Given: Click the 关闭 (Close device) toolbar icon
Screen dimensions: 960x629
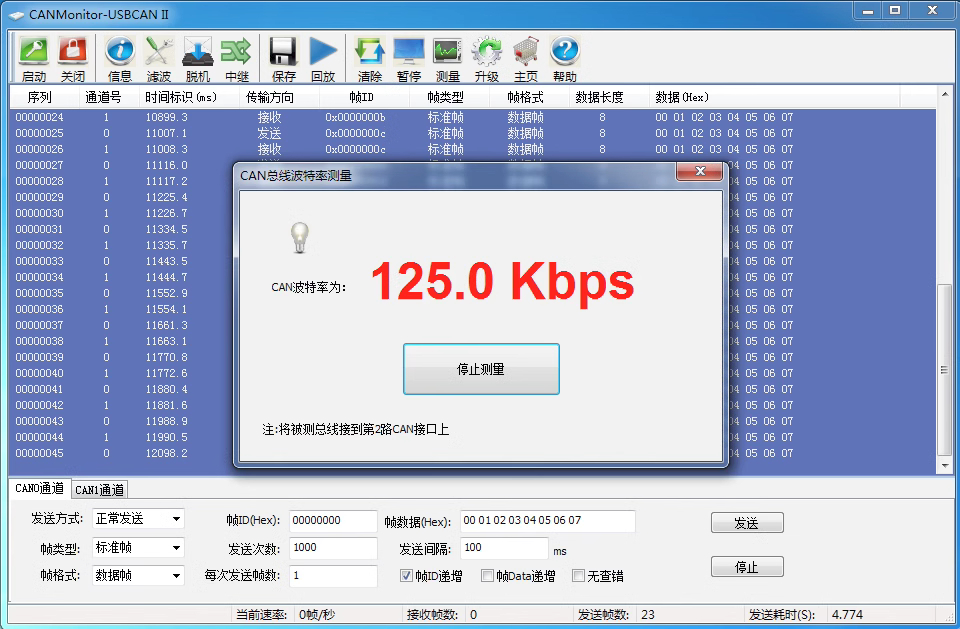Looking at the screenshot, I should [x=72, y=56].
